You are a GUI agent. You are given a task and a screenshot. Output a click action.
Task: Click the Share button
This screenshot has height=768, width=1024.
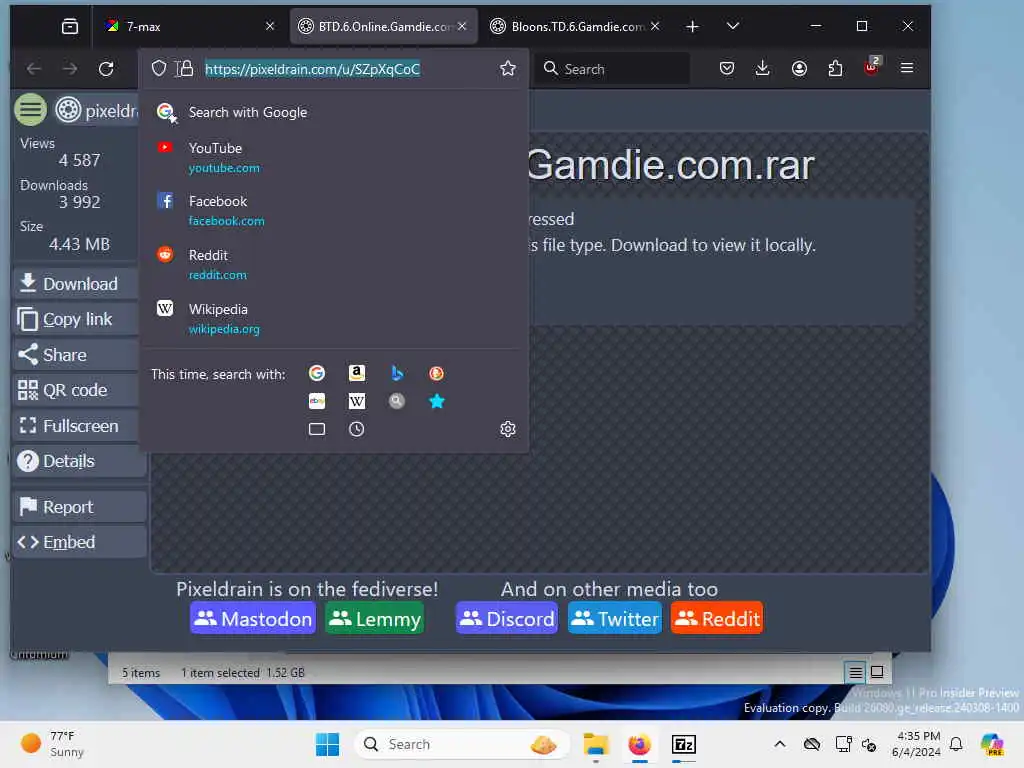click(x=76, y=355)
